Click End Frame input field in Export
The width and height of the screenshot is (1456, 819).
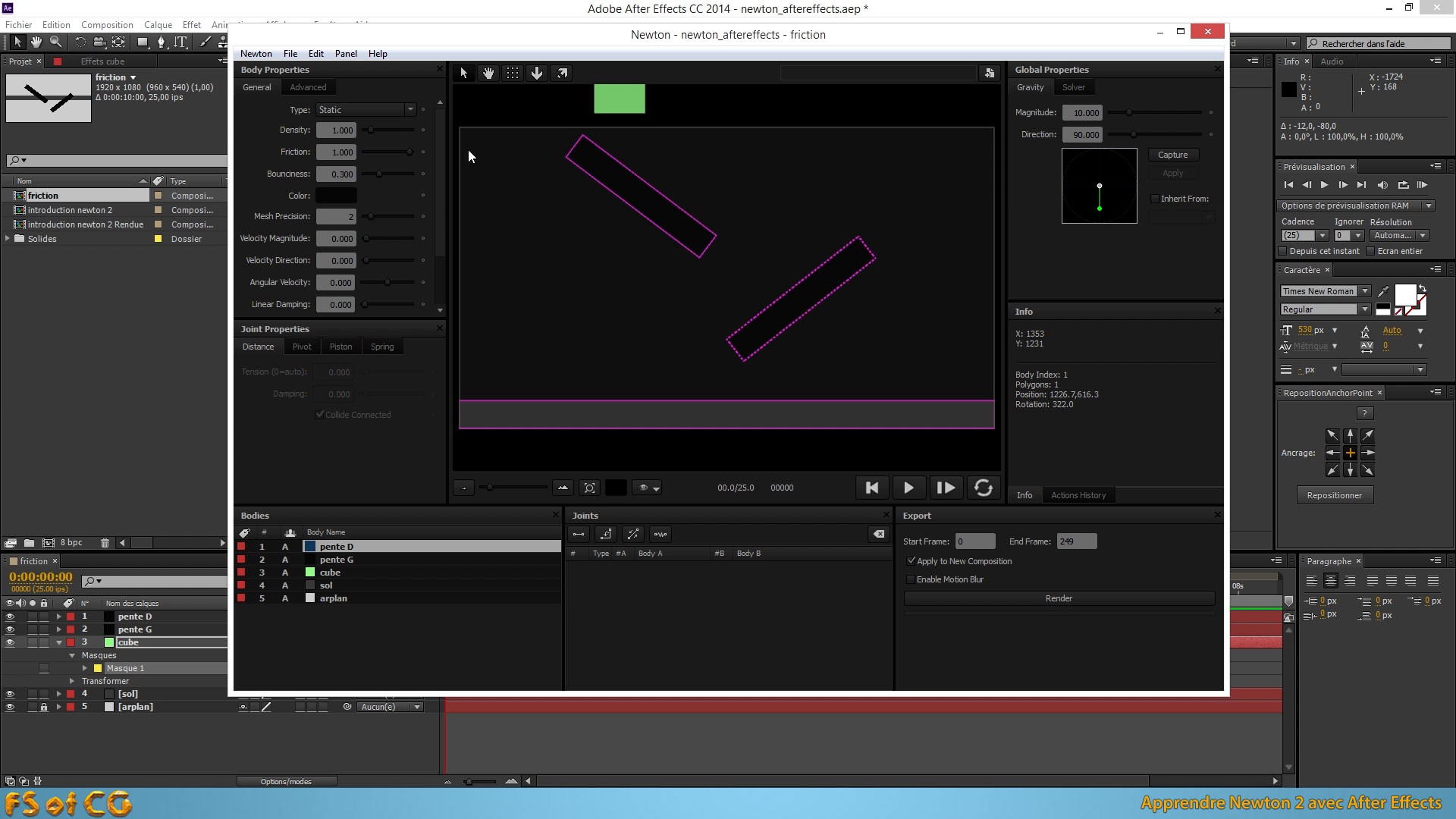pos(1075,541)
